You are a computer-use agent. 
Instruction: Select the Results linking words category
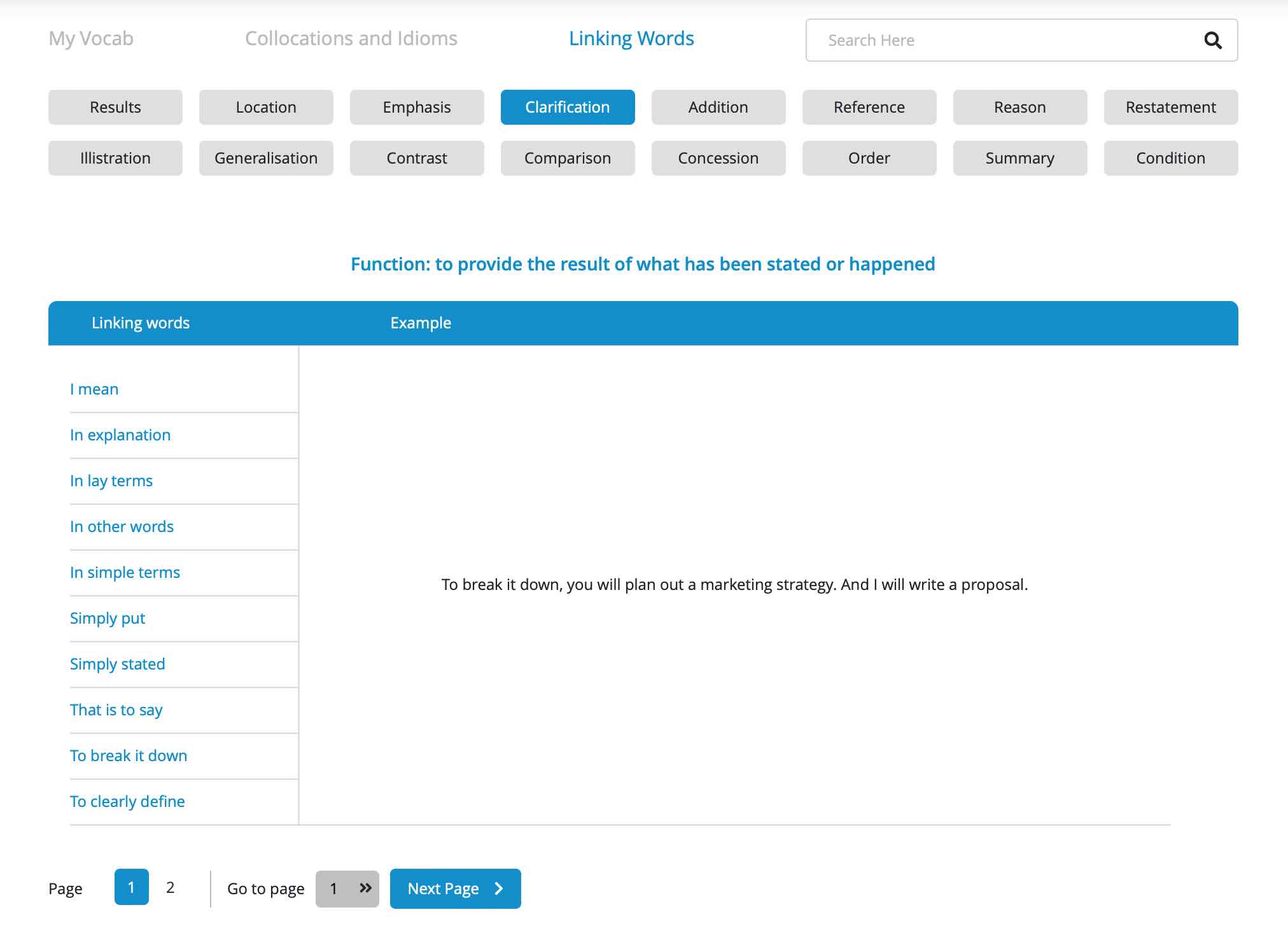click(x=115, y=106)
